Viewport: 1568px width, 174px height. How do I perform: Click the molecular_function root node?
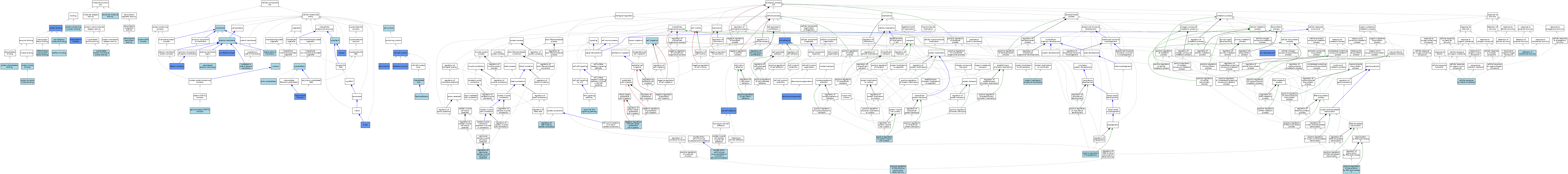point(100,4)
